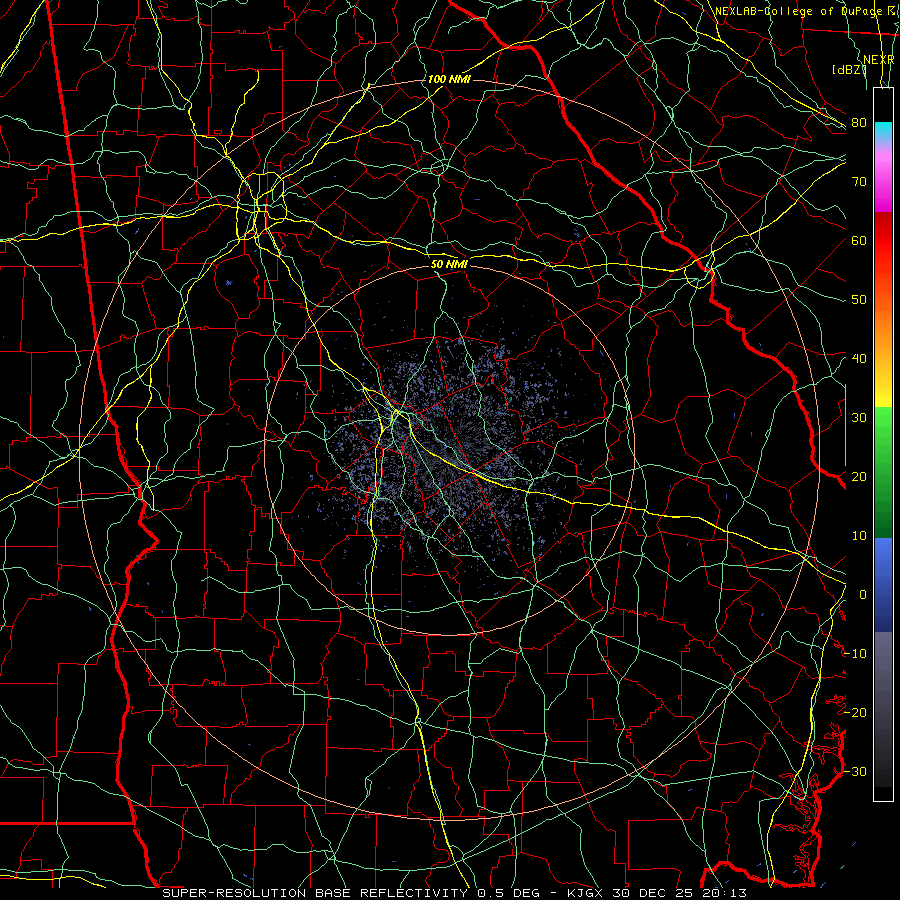Image resolution: width=900 pixels, height=900 pixels.
Task: Click the "50 NMI" range ring label
Action: point(449,264)
